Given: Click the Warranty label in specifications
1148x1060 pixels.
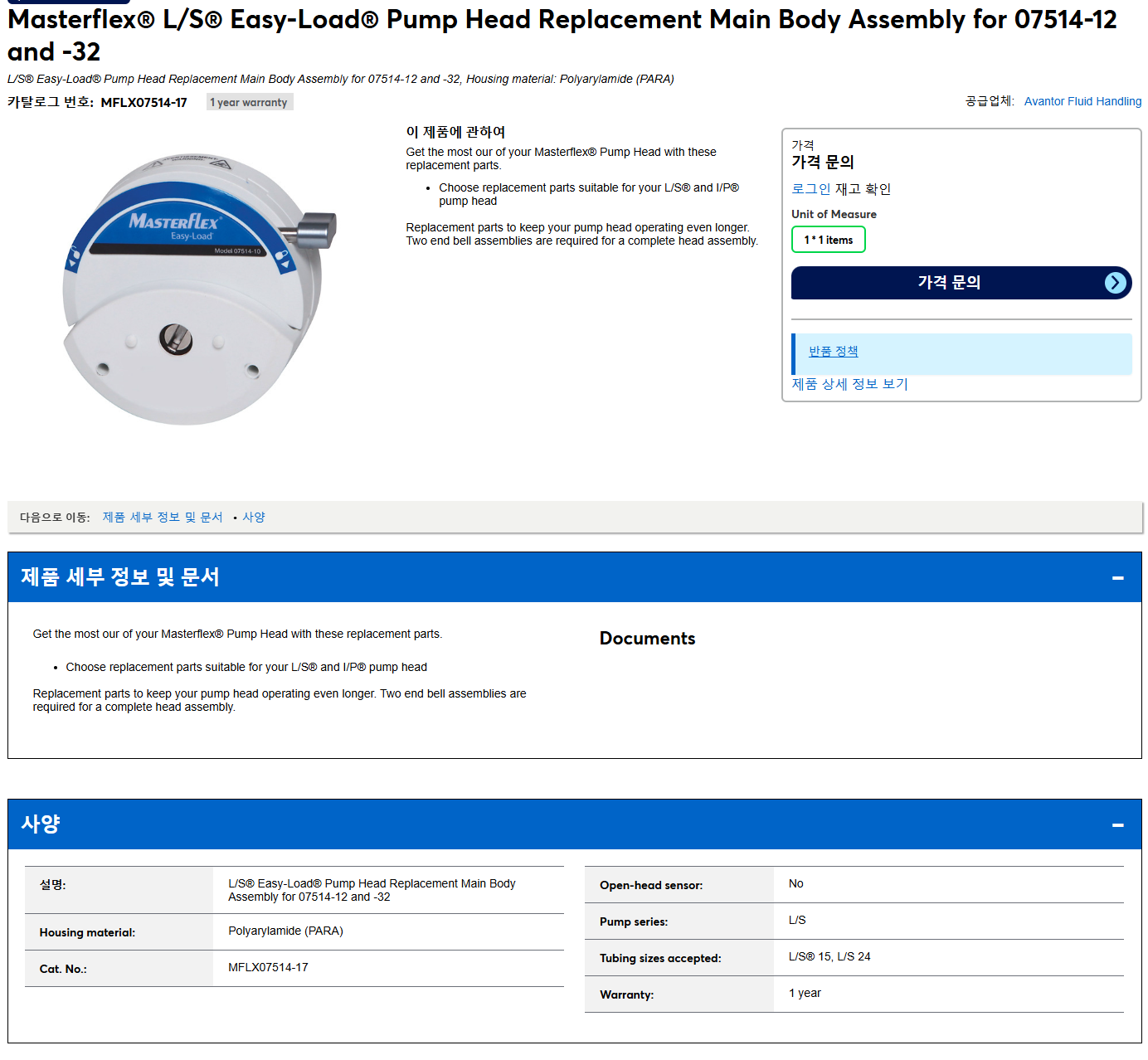Looking at the screenshot, I should tap(626, 995).
